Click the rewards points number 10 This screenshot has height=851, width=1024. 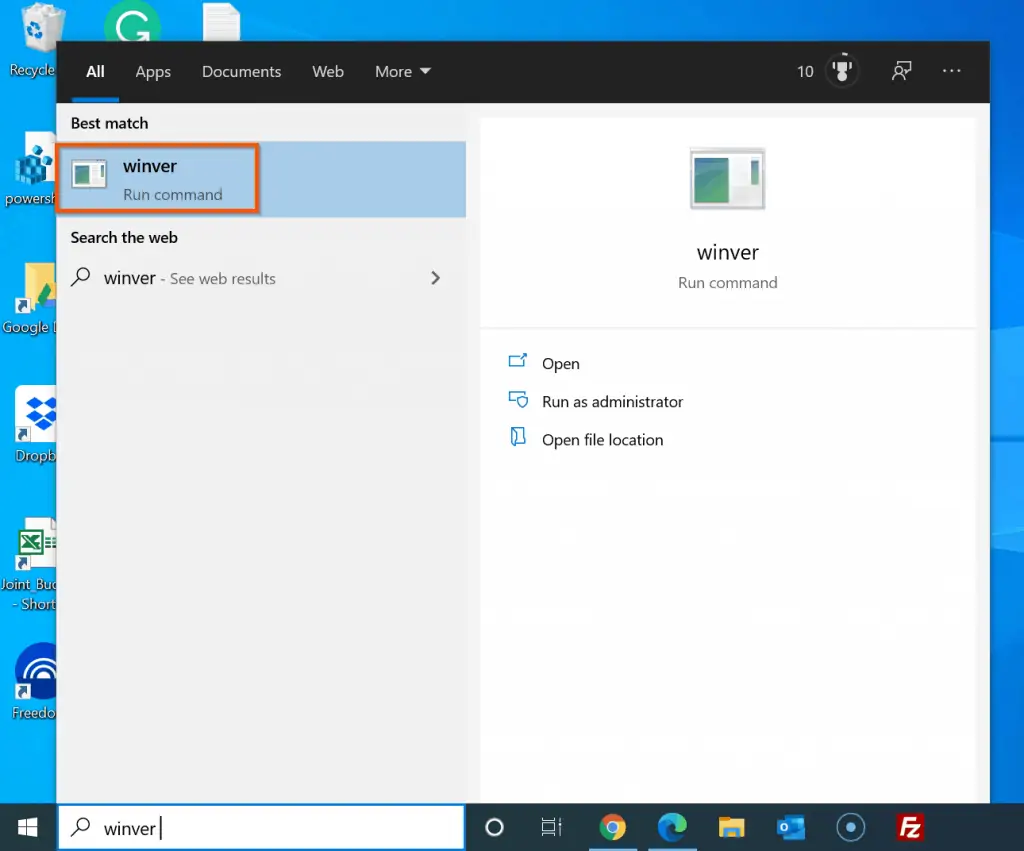805,71
